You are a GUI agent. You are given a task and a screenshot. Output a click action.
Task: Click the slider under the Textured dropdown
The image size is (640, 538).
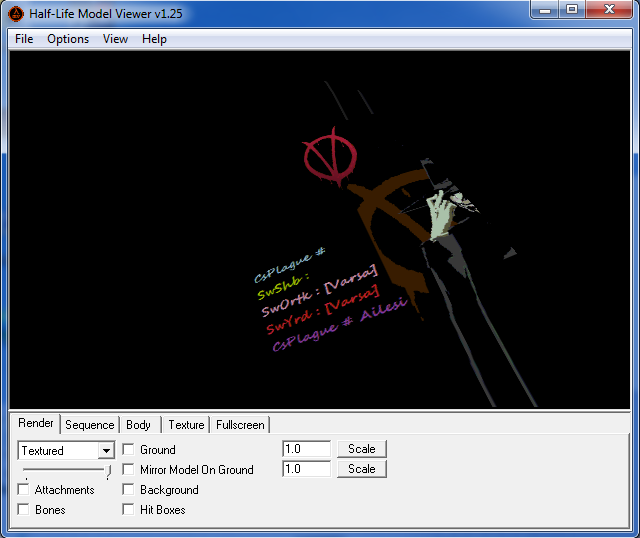(x=66, y=469)
